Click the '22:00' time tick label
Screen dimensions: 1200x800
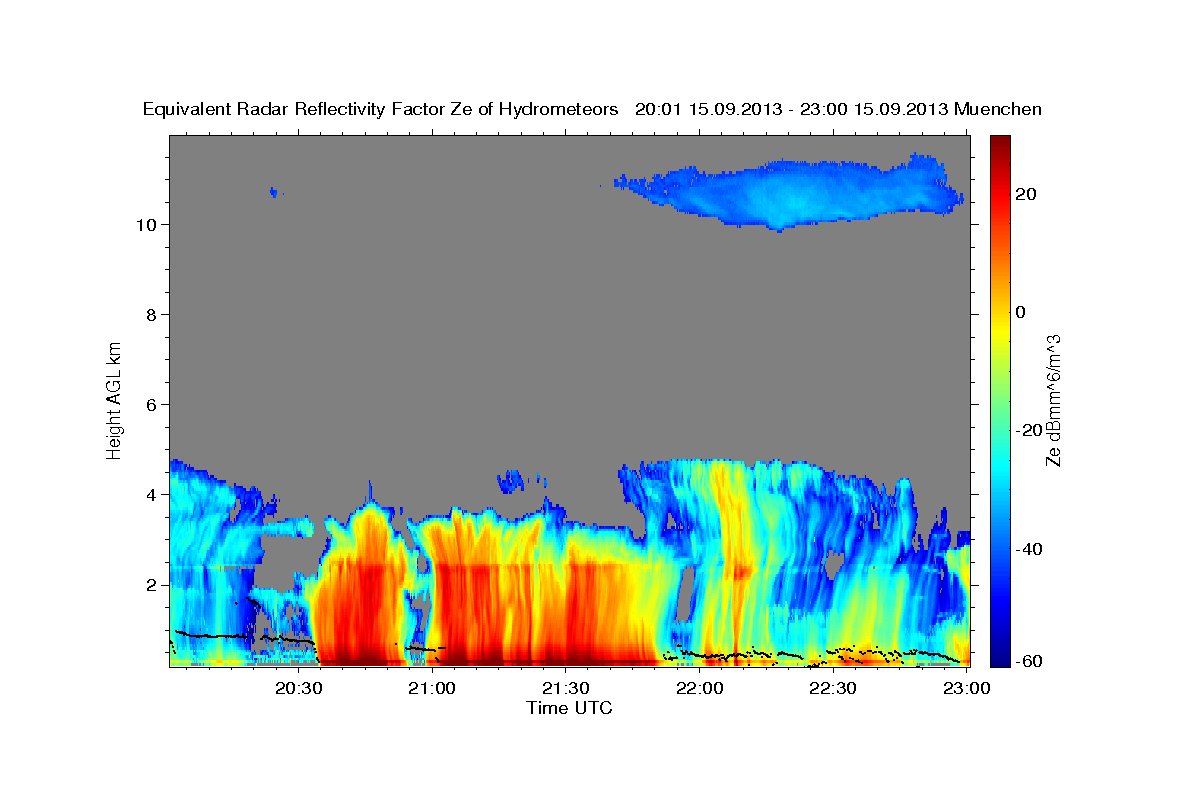[699, 688]
